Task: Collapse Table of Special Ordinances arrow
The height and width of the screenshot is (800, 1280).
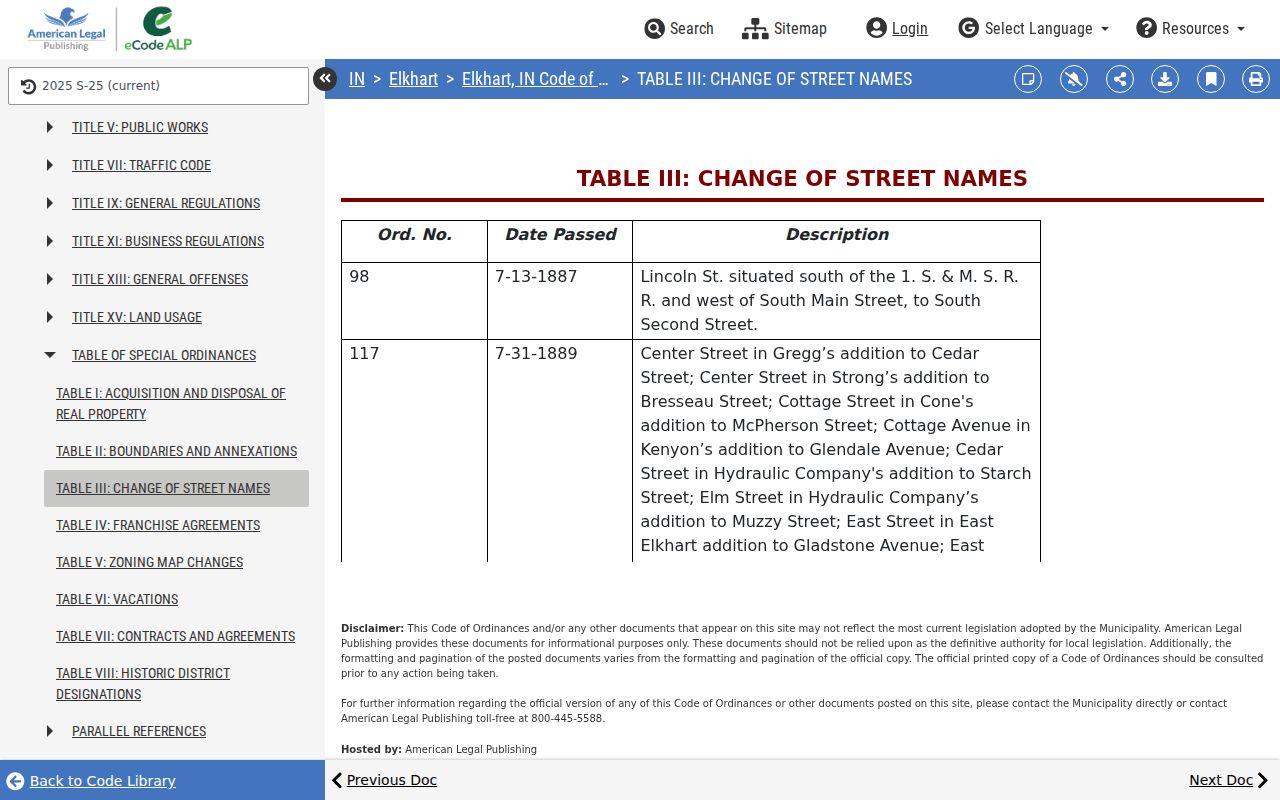Action: [50, 355]
